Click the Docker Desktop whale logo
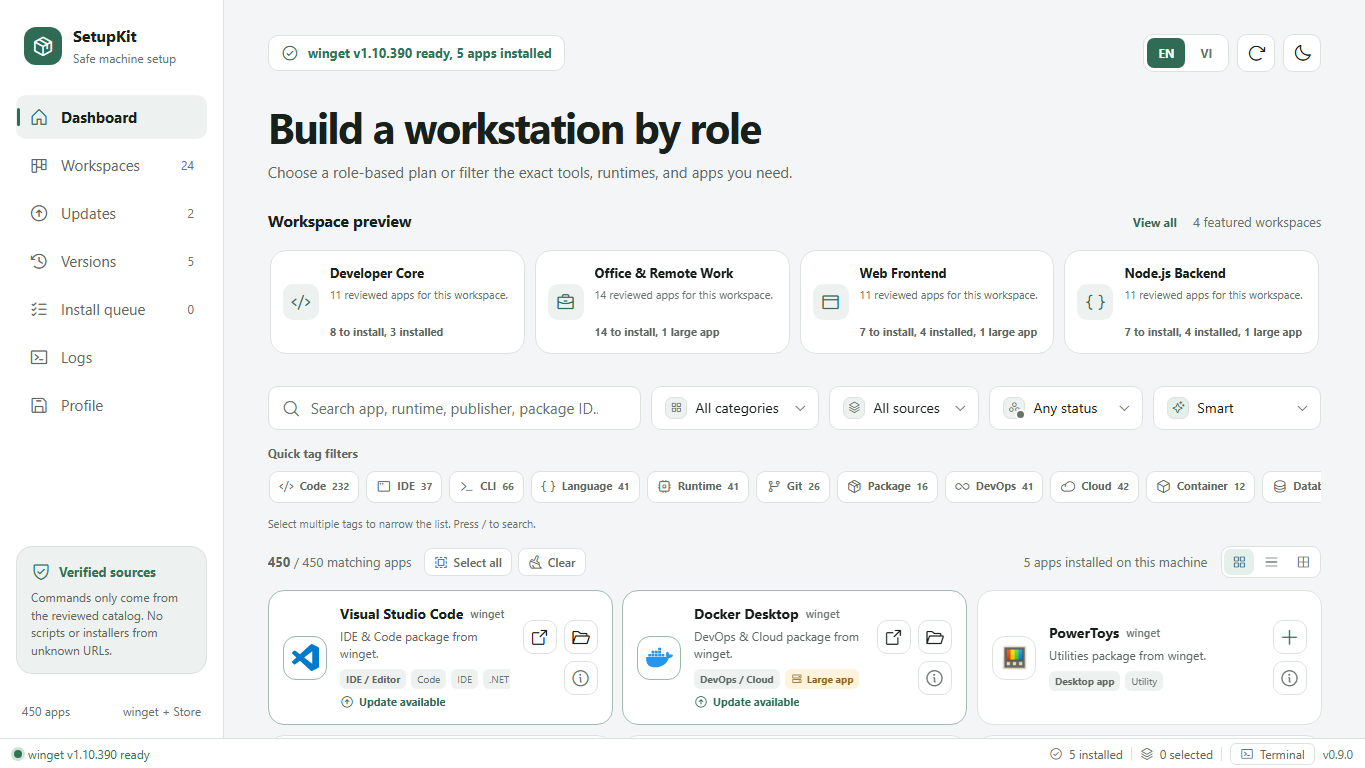 point(659,657)
